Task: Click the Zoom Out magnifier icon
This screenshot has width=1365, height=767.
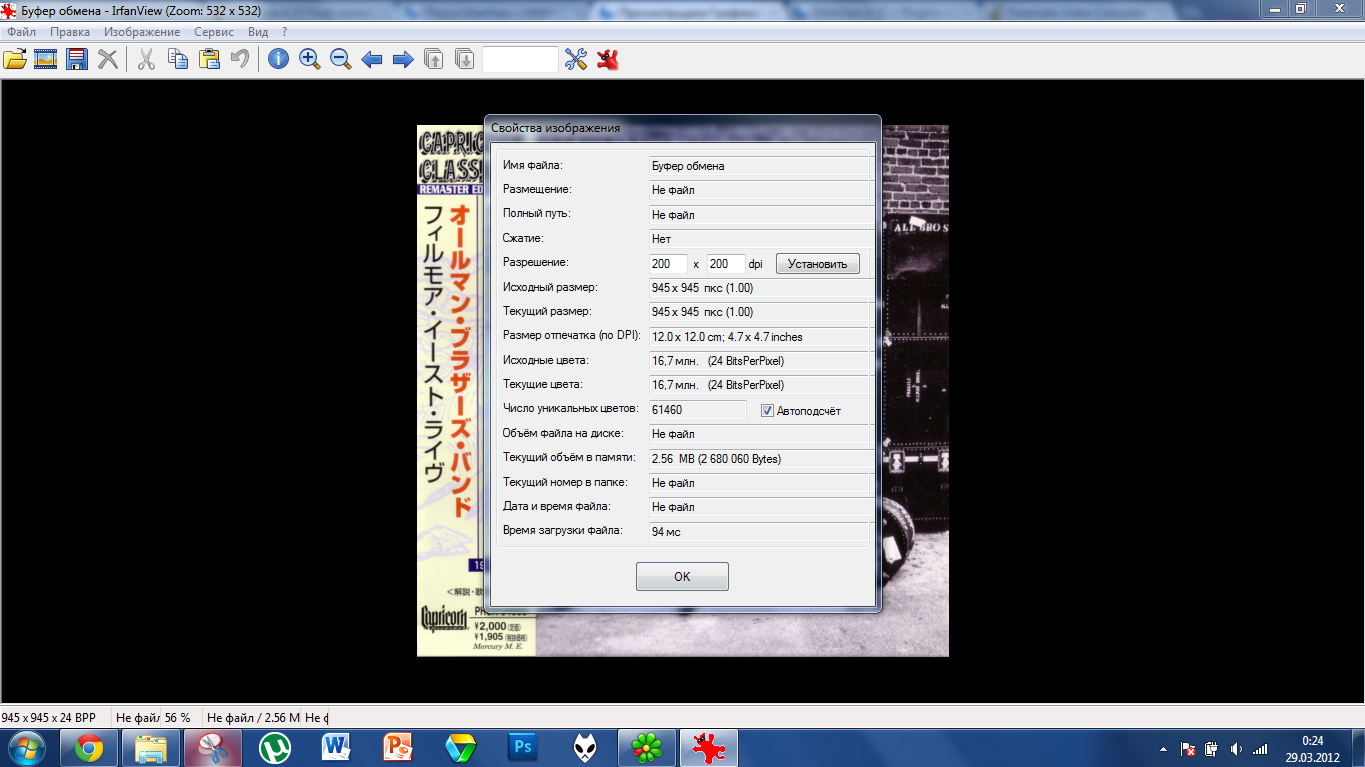Action: tap(341, 59)
